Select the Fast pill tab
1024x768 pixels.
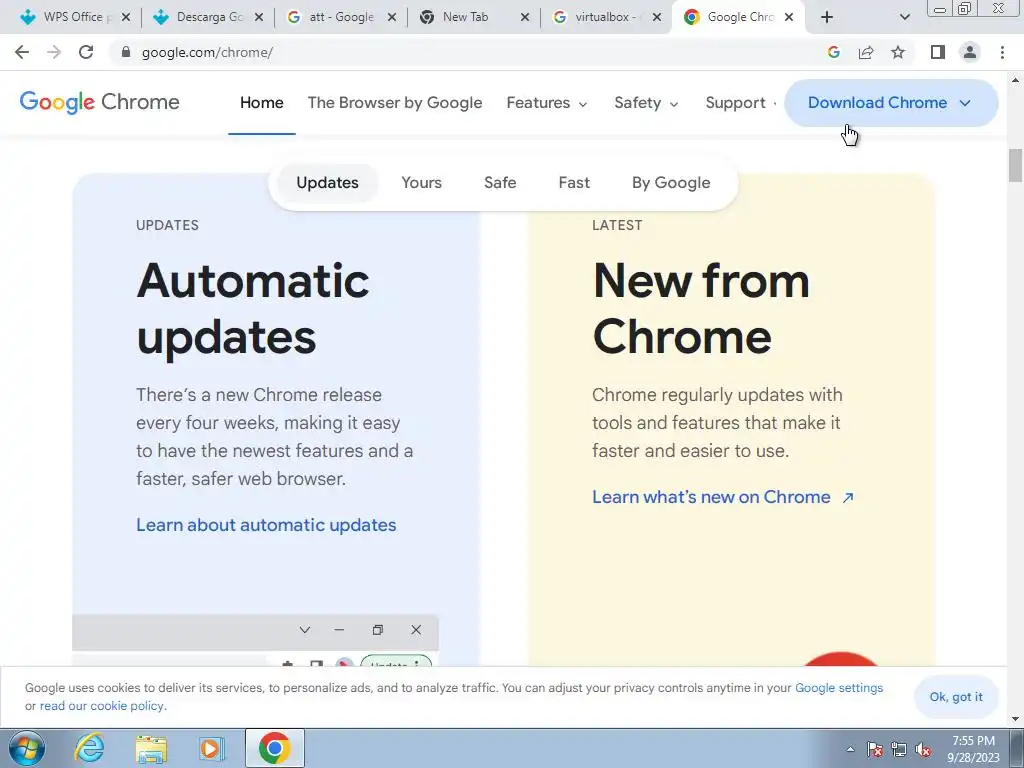574,183
